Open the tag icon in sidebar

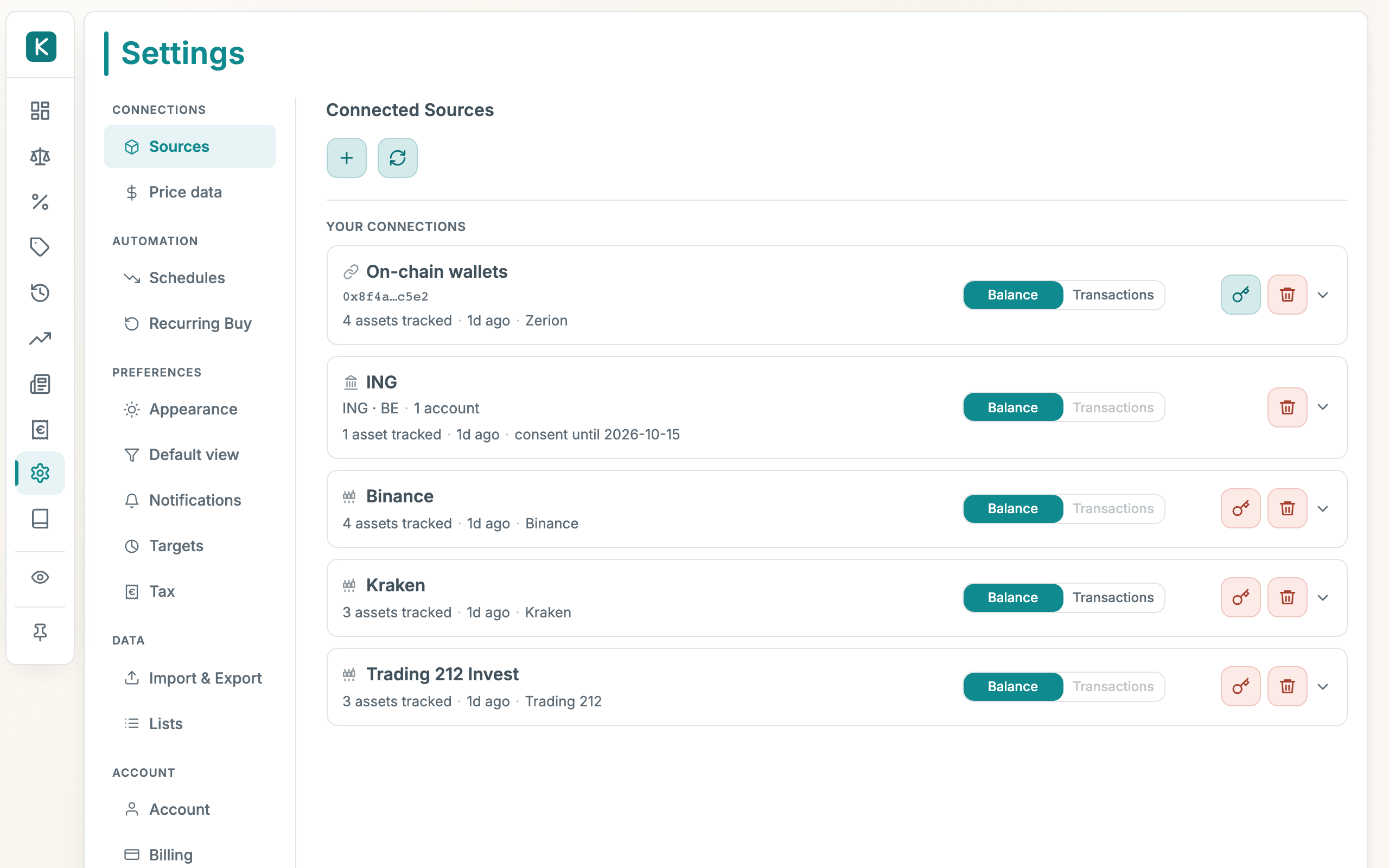[x=40, y=247]
